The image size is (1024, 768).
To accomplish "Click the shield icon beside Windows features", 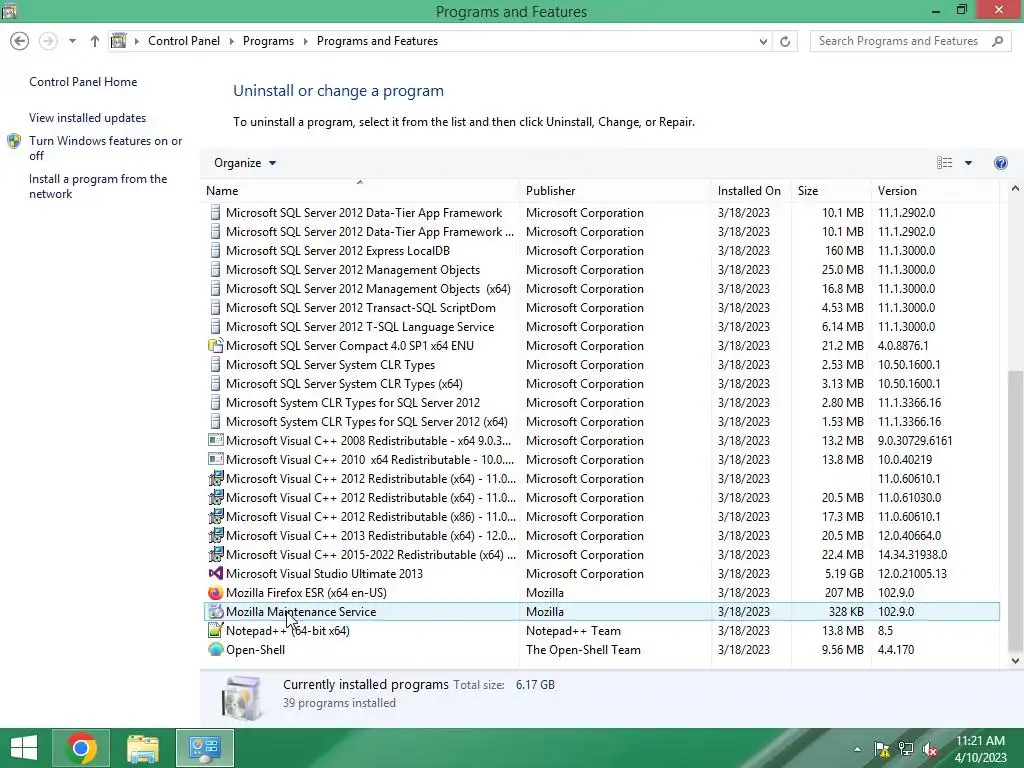I will tap(14, 141).
